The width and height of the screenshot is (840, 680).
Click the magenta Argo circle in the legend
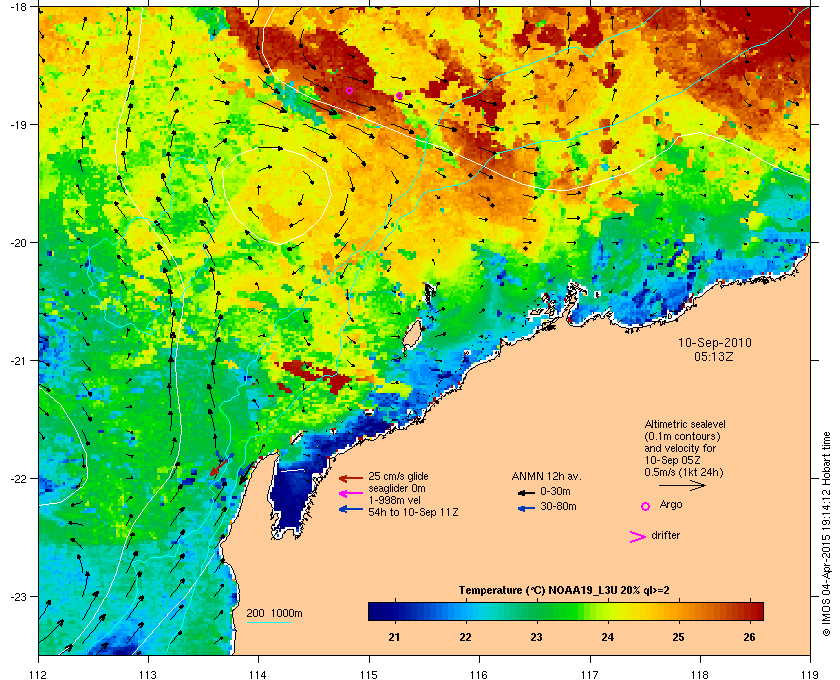pos(646,506)
